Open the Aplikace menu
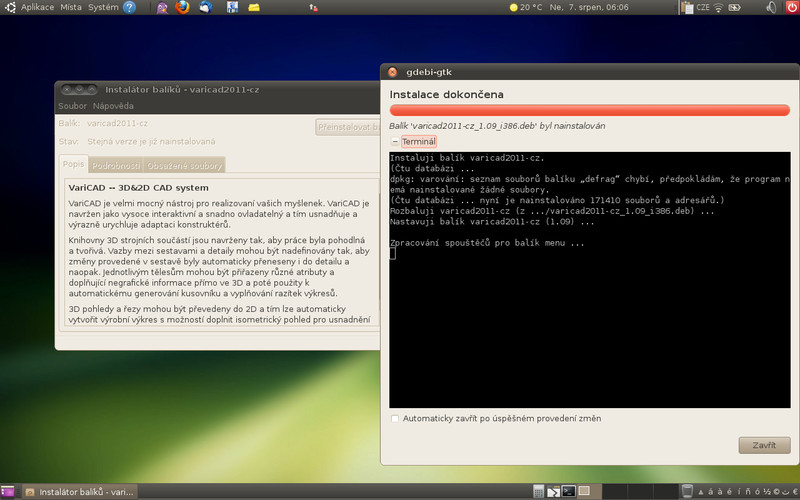 click(37, 7)
